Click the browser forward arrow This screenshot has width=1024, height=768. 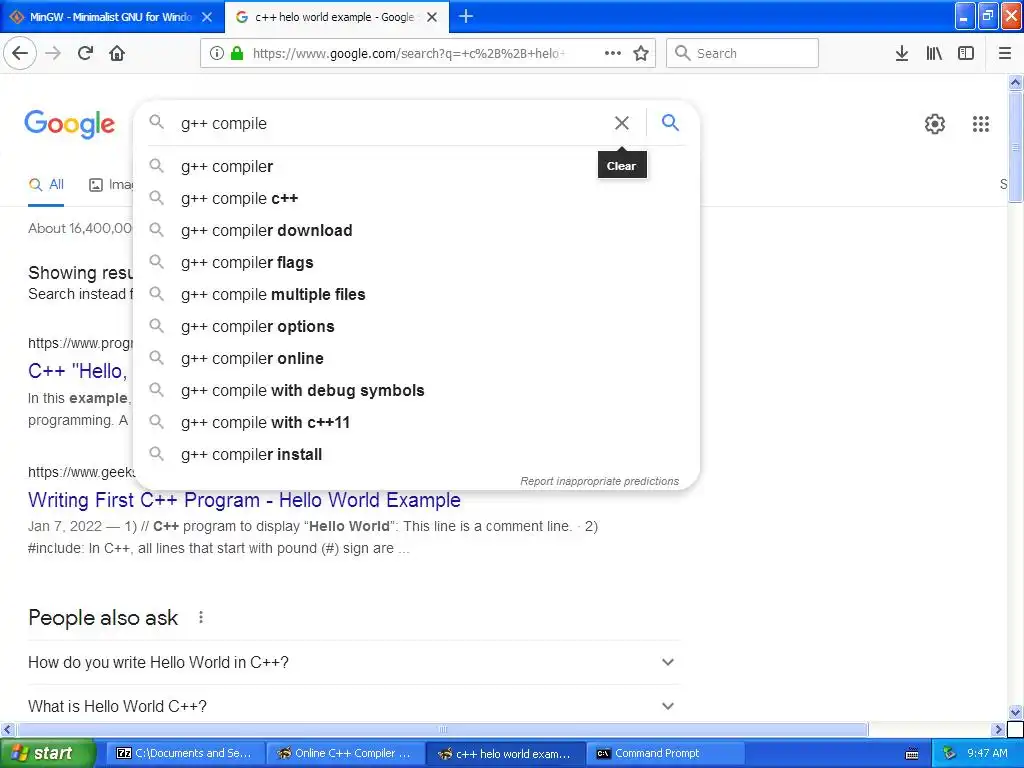coord(53,53)
